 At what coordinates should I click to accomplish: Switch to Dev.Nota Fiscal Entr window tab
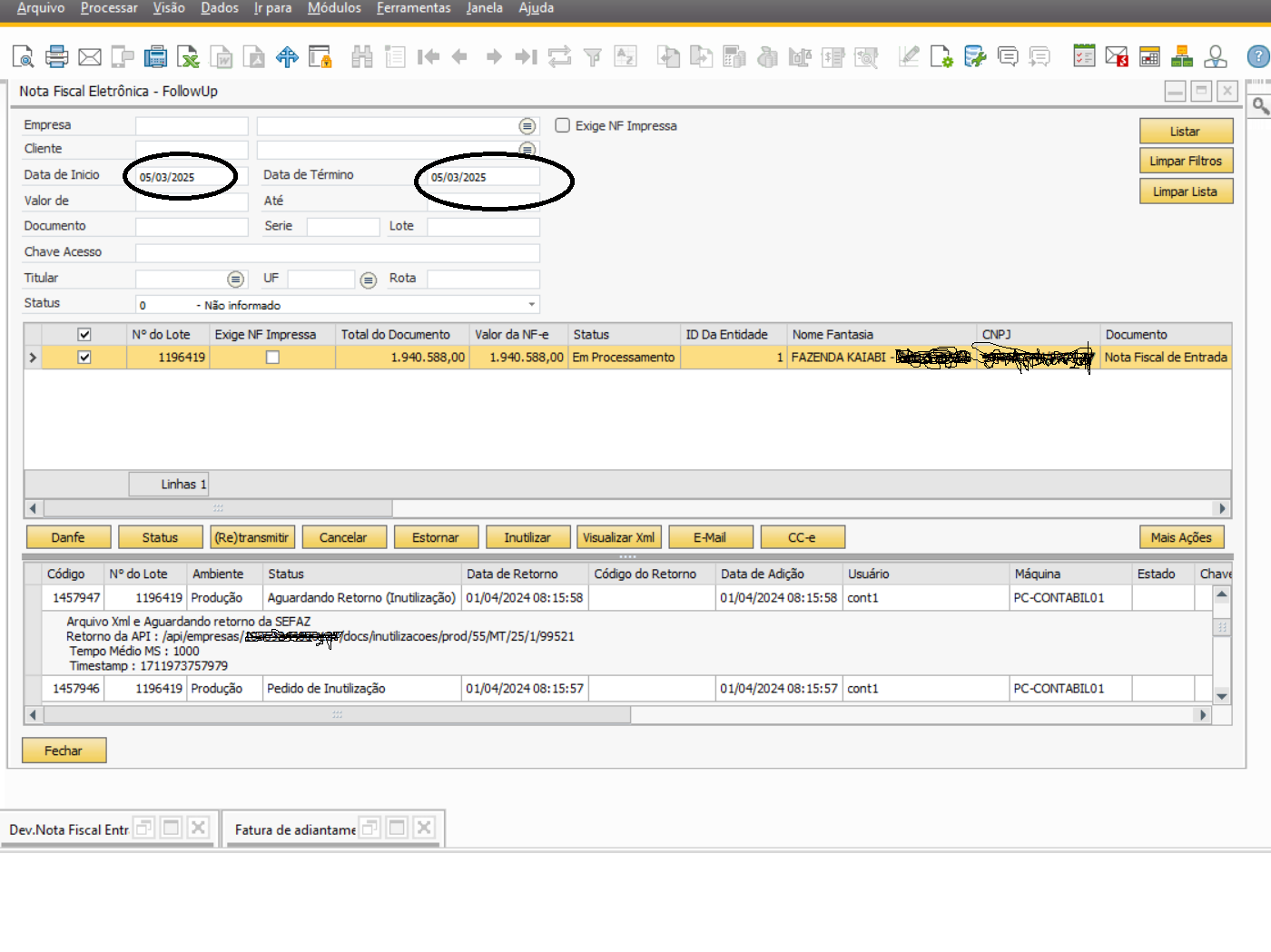click(69, 829)
